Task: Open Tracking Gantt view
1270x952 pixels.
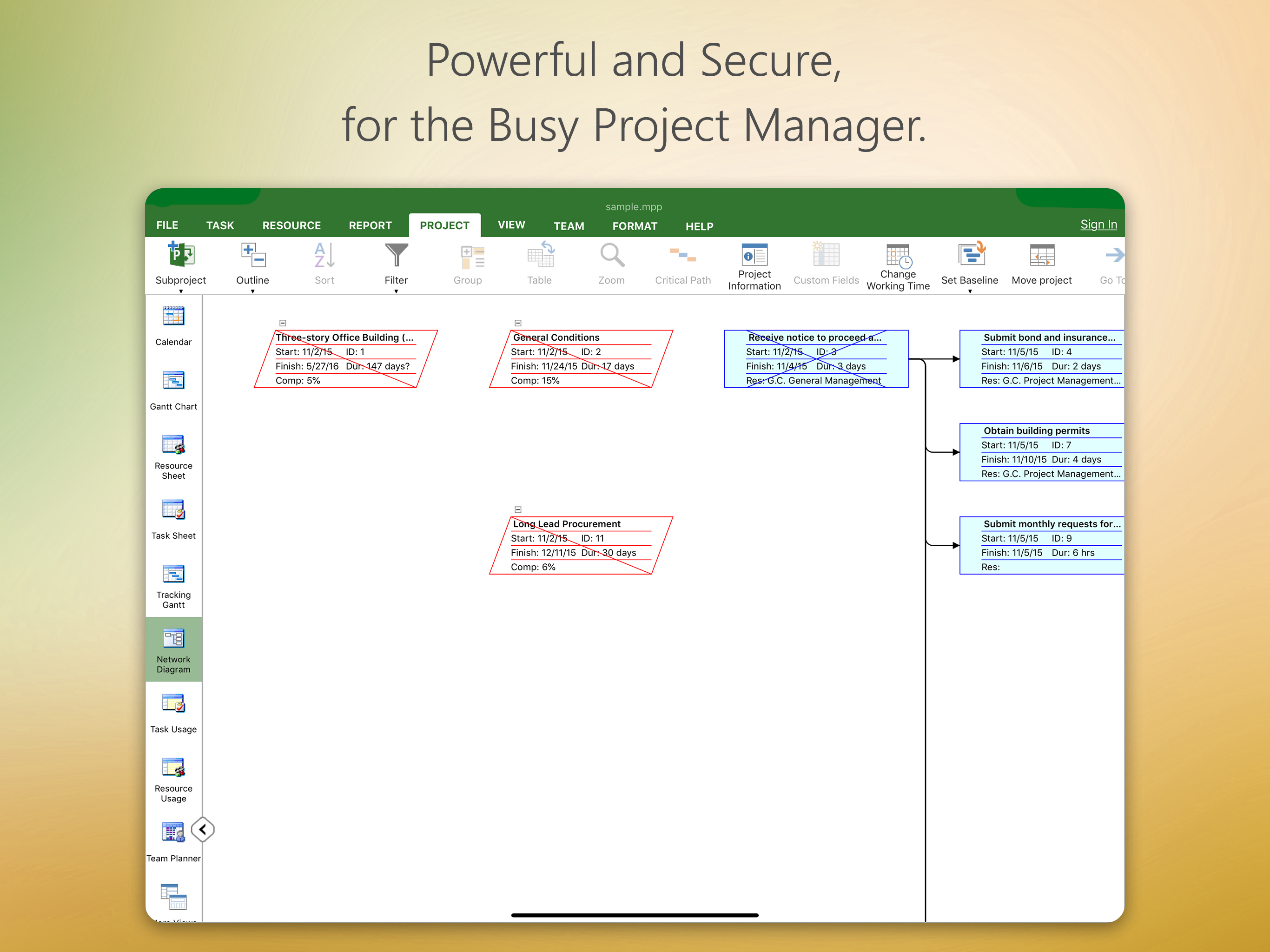Action: click(x=173, y=575)
